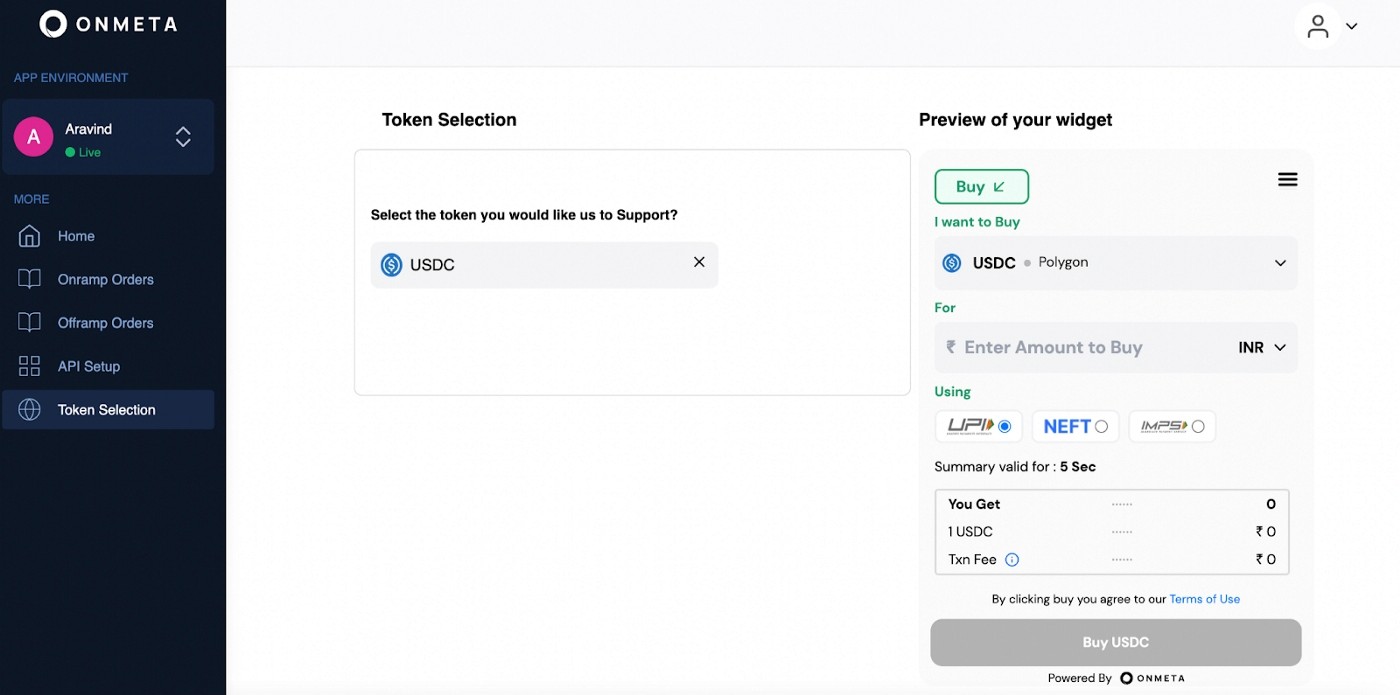Open the INR currency dropdown

pyautogui.click(x=1261, y=348)
